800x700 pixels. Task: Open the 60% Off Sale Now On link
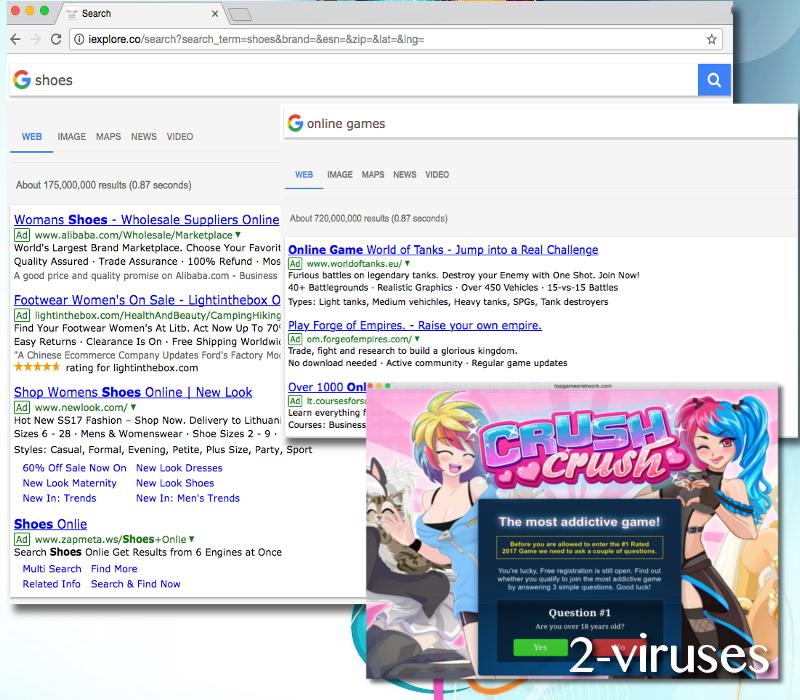74,468
